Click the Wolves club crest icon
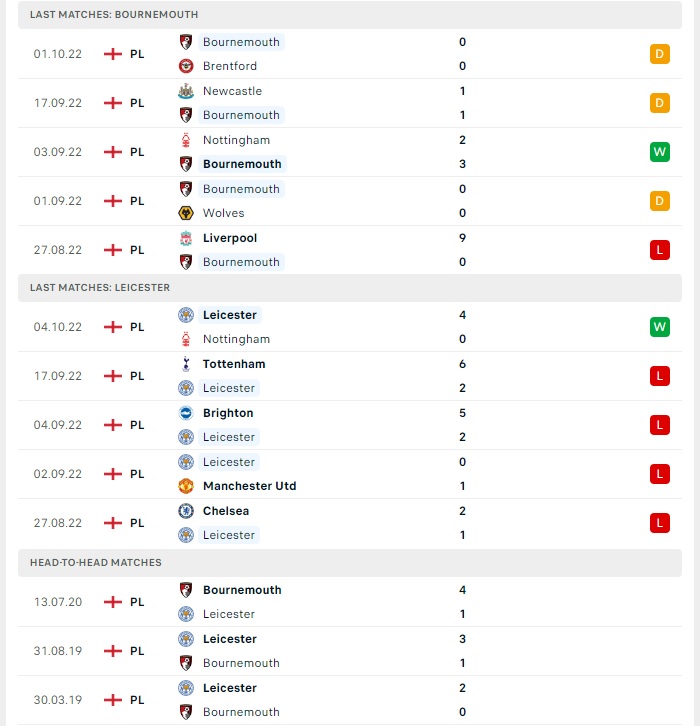Image resolution: width=700 pixels, height=726 pixels. (x=186, y=213)
